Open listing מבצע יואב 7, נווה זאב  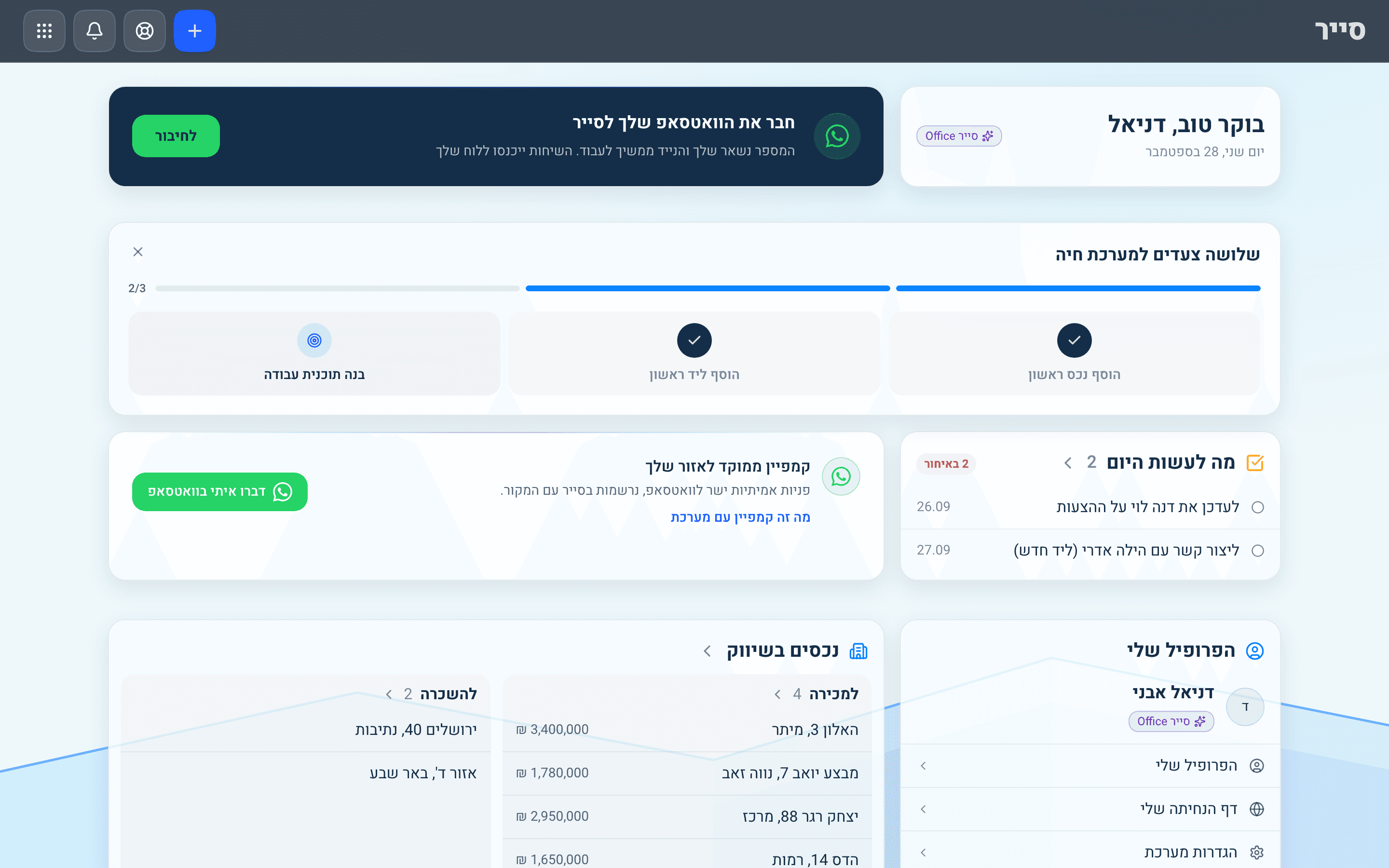(687, 773)
